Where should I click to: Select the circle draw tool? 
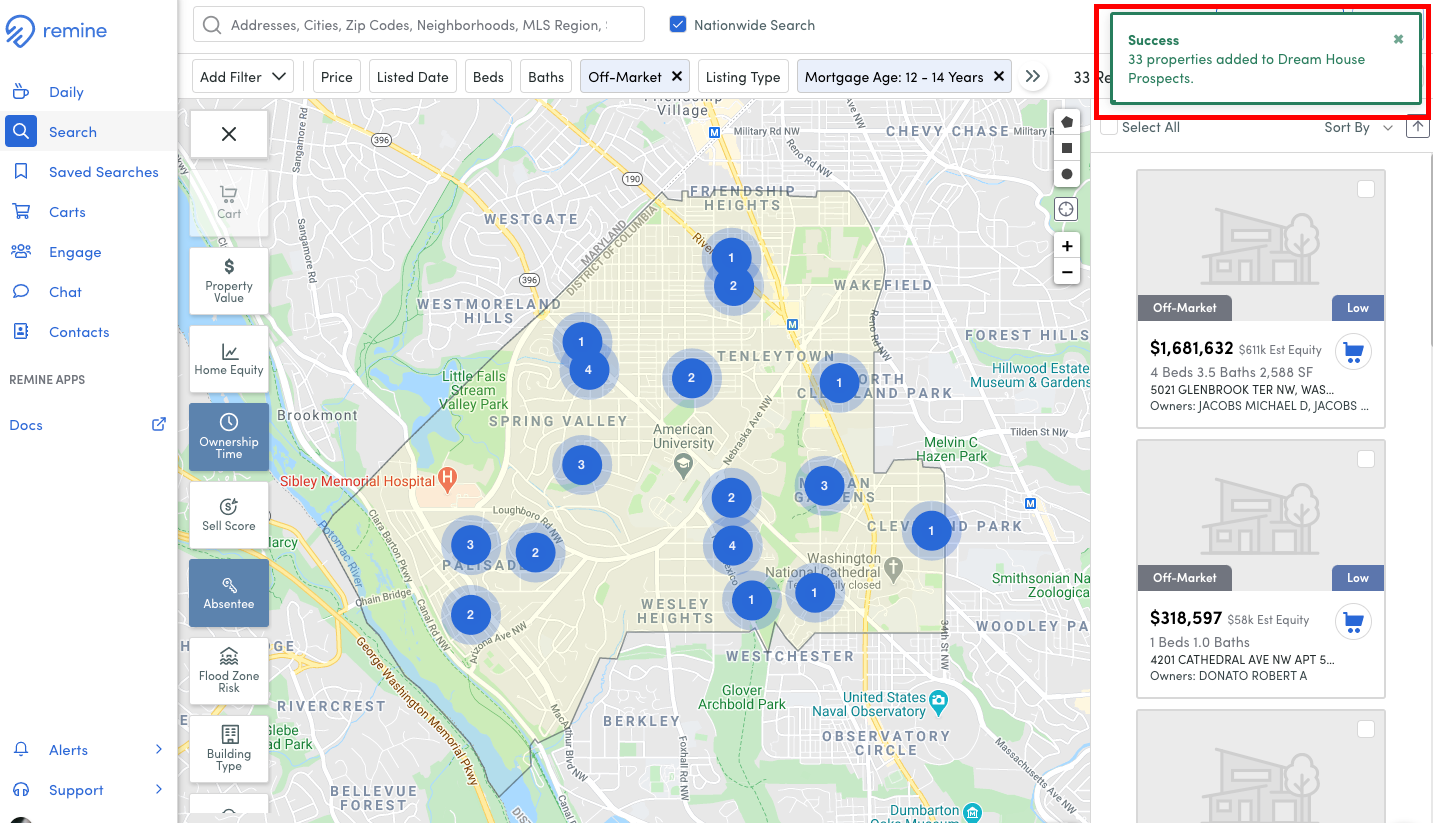coord(1067,174)
